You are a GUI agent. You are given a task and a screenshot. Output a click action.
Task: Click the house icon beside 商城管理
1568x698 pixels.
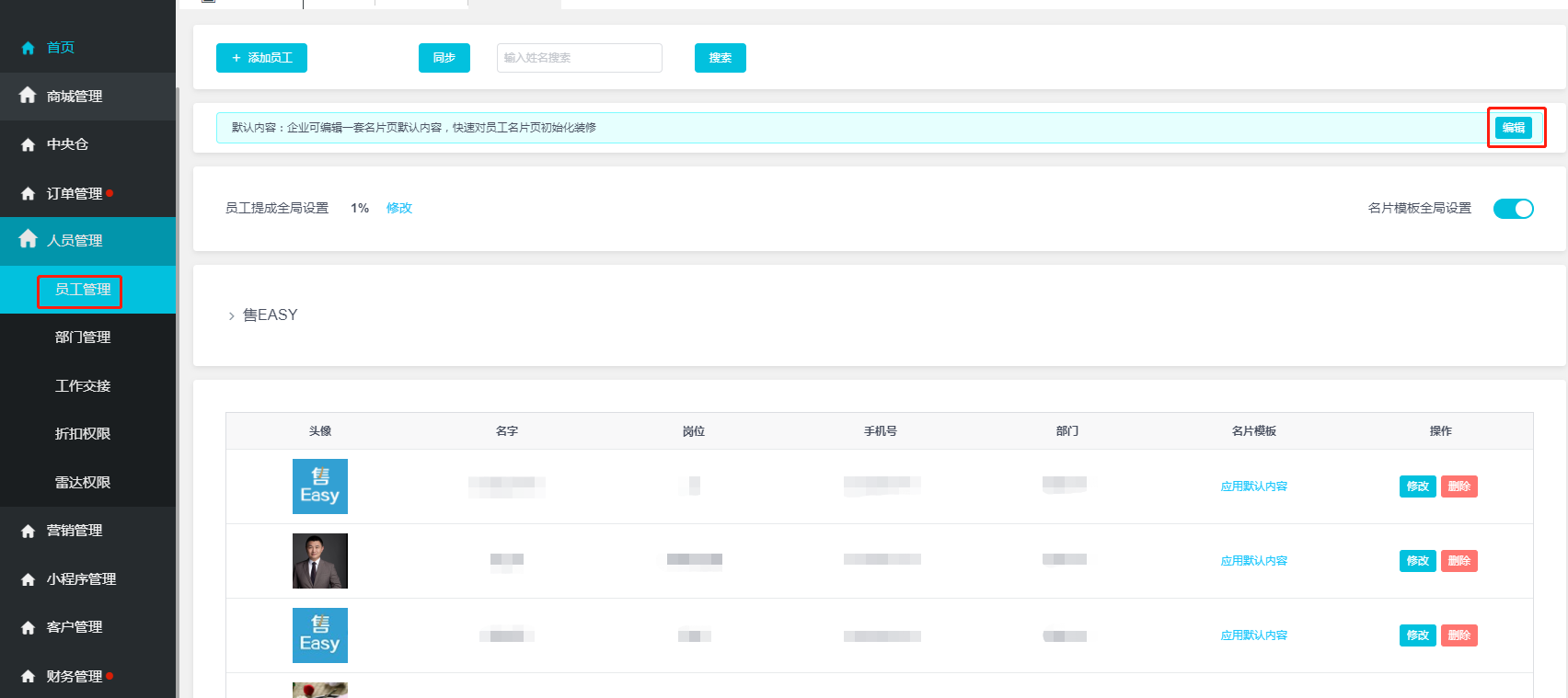(x=28, y=96)
